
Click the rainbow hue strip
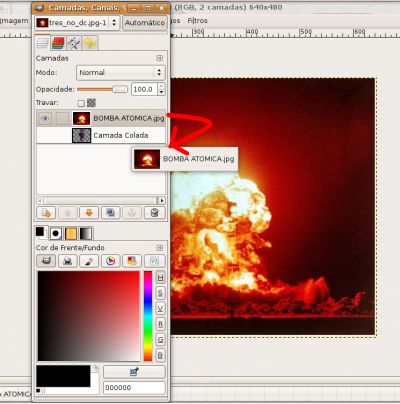tap(148, 316)
